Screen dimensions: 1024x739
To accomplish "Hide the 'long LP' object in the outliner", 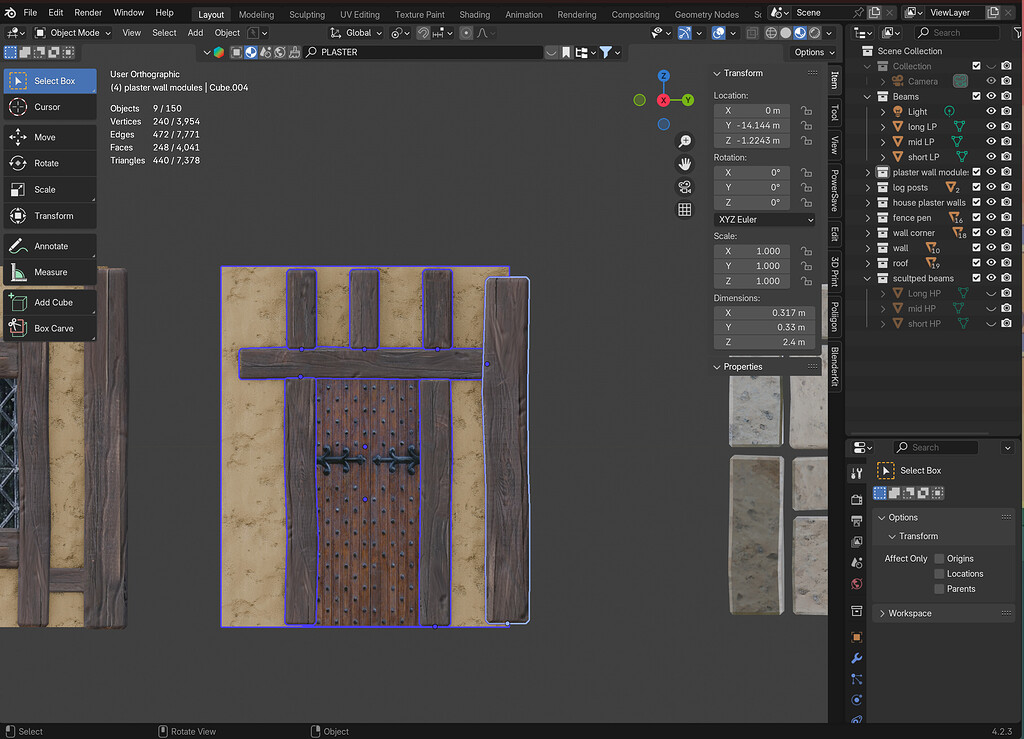I will (991, 126).
